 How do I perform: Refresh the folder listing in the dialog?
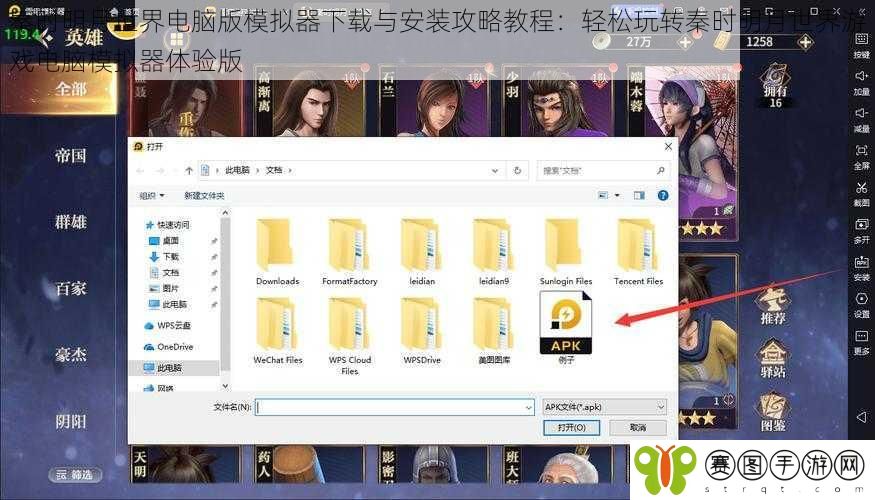click(x=517, y=171)
